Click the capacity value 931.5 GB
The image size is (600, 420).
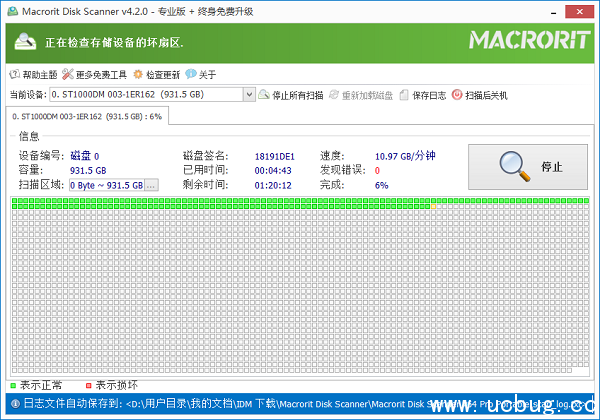(88, 171)
